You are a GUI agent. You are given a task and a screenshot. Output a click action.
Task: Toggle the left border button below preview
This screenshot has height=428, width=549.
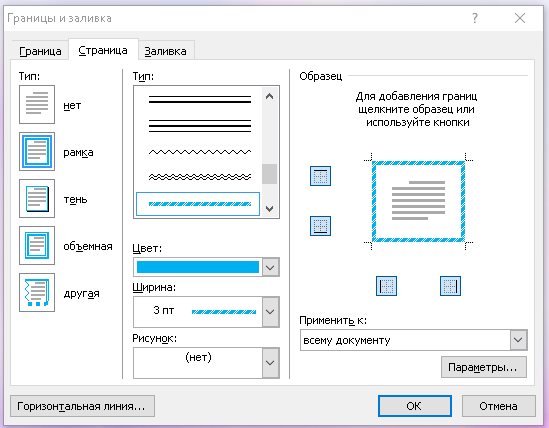(386, 286)
